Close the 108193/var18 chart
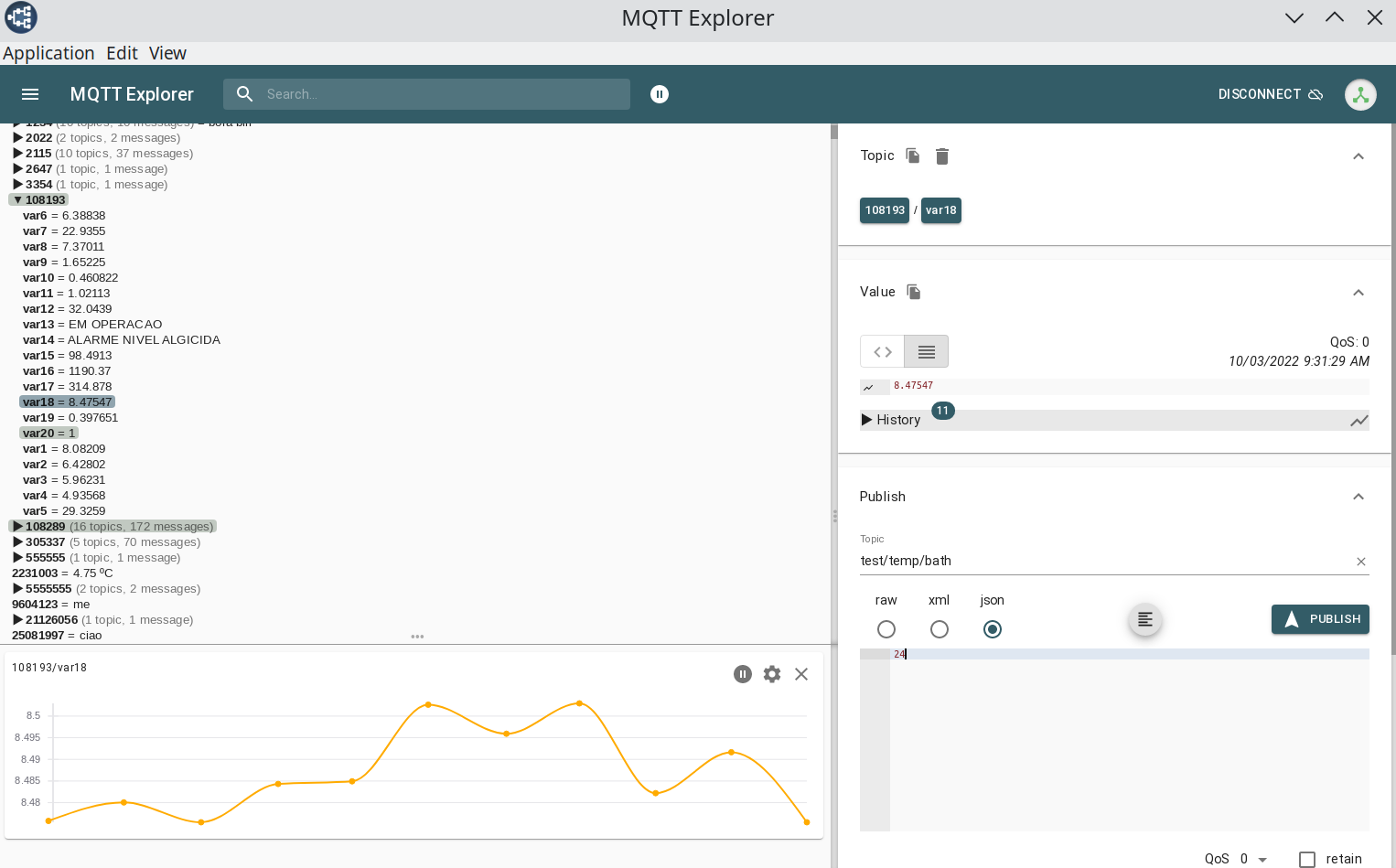The image size is (1396, 868). click(801, 674)
